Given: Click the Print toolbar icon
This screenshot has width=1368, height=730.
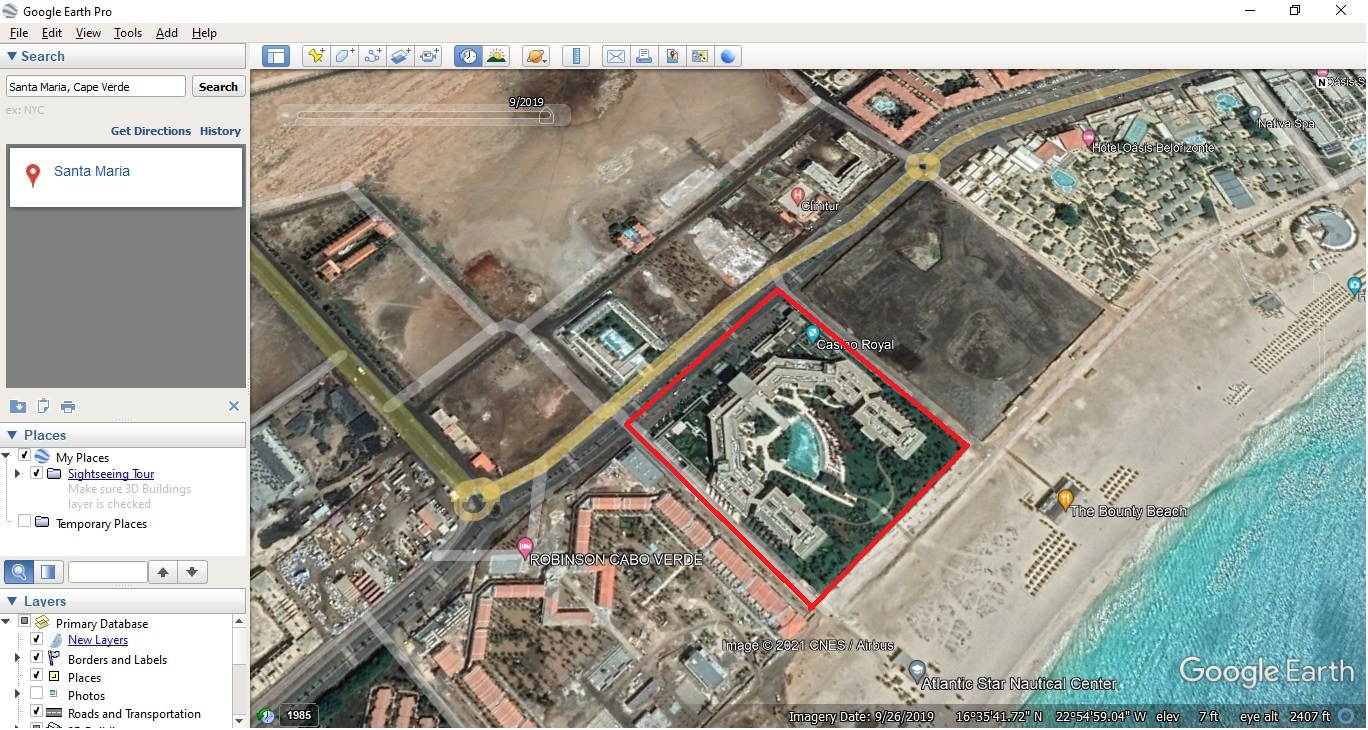Looking at the screenshot, I should point(644,56).
